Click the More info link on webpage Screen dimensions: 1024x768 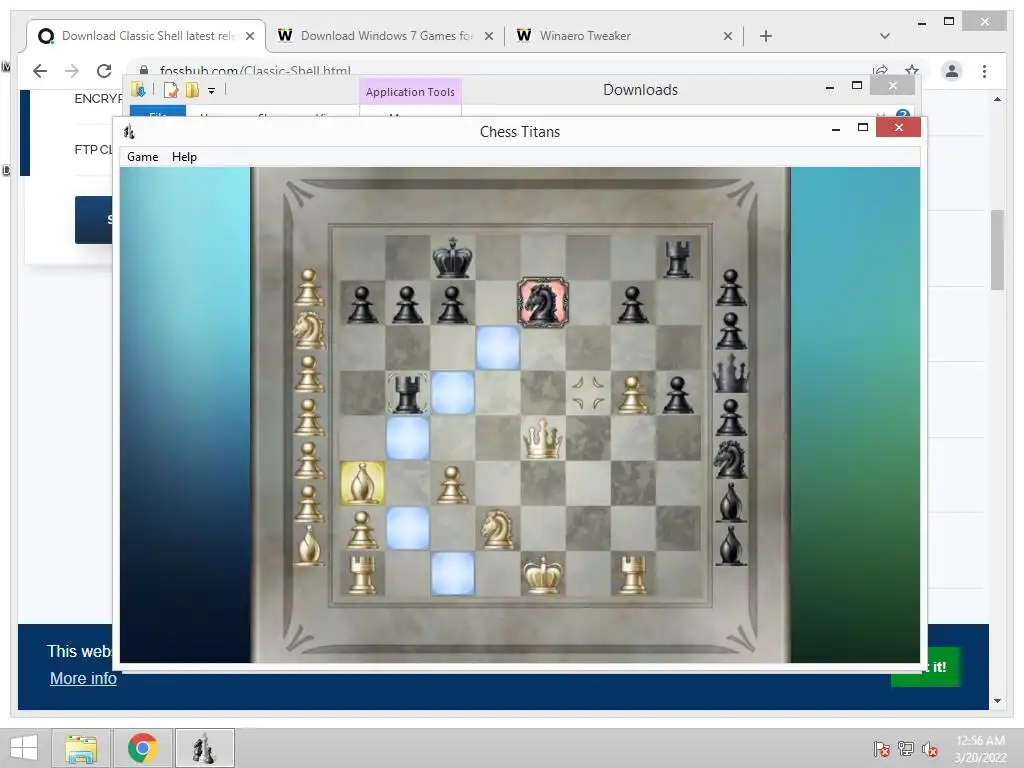click(x=84, y=679)
